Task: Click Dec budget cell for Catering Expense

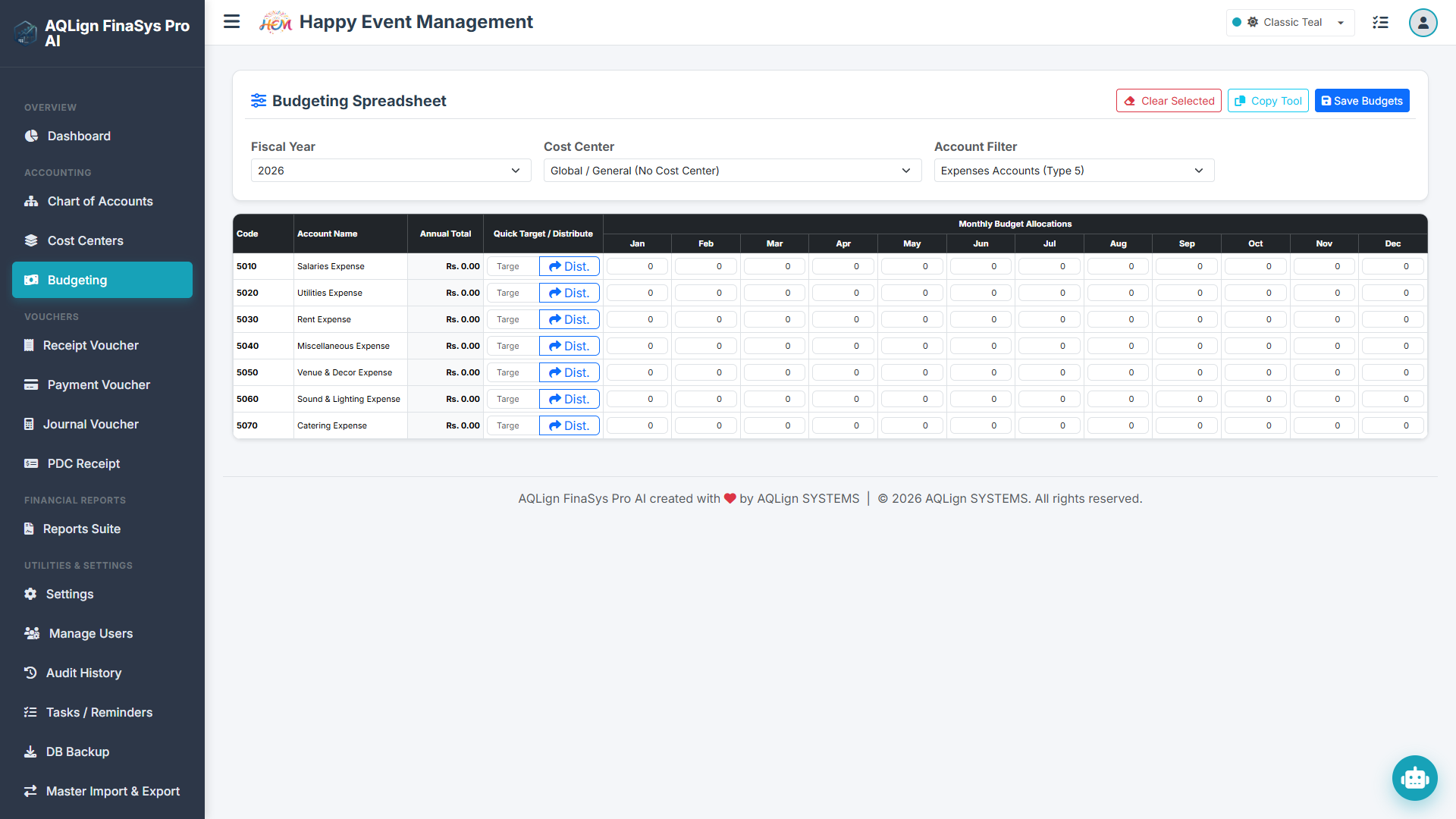Action: 1393,425
